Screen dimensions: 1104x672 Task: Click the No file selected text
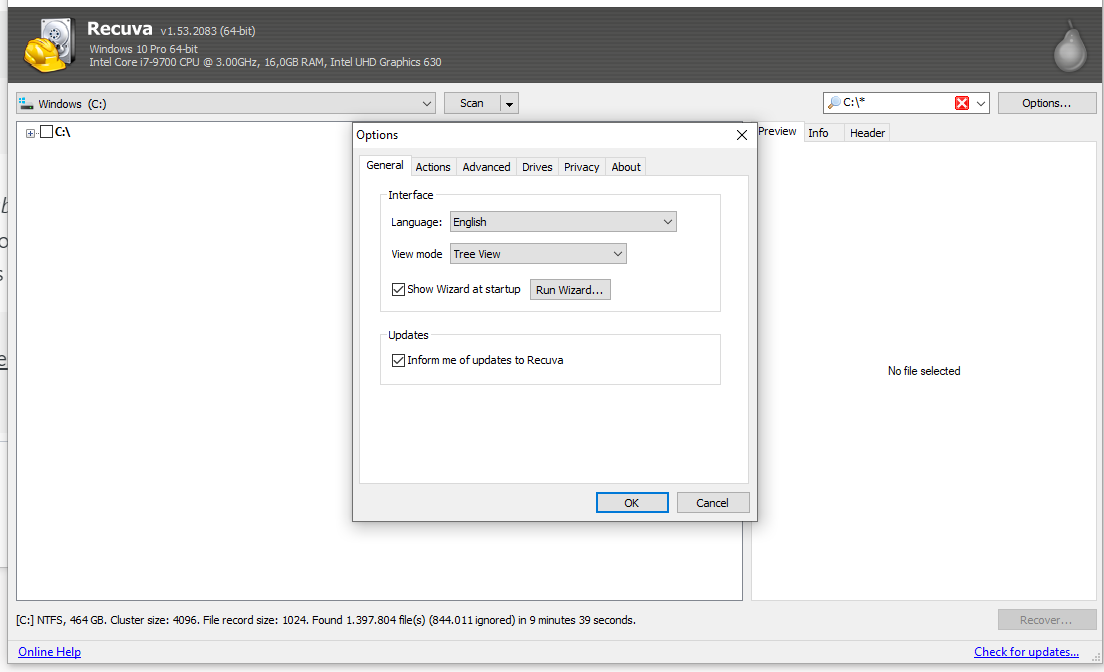(x=924, y=371)
